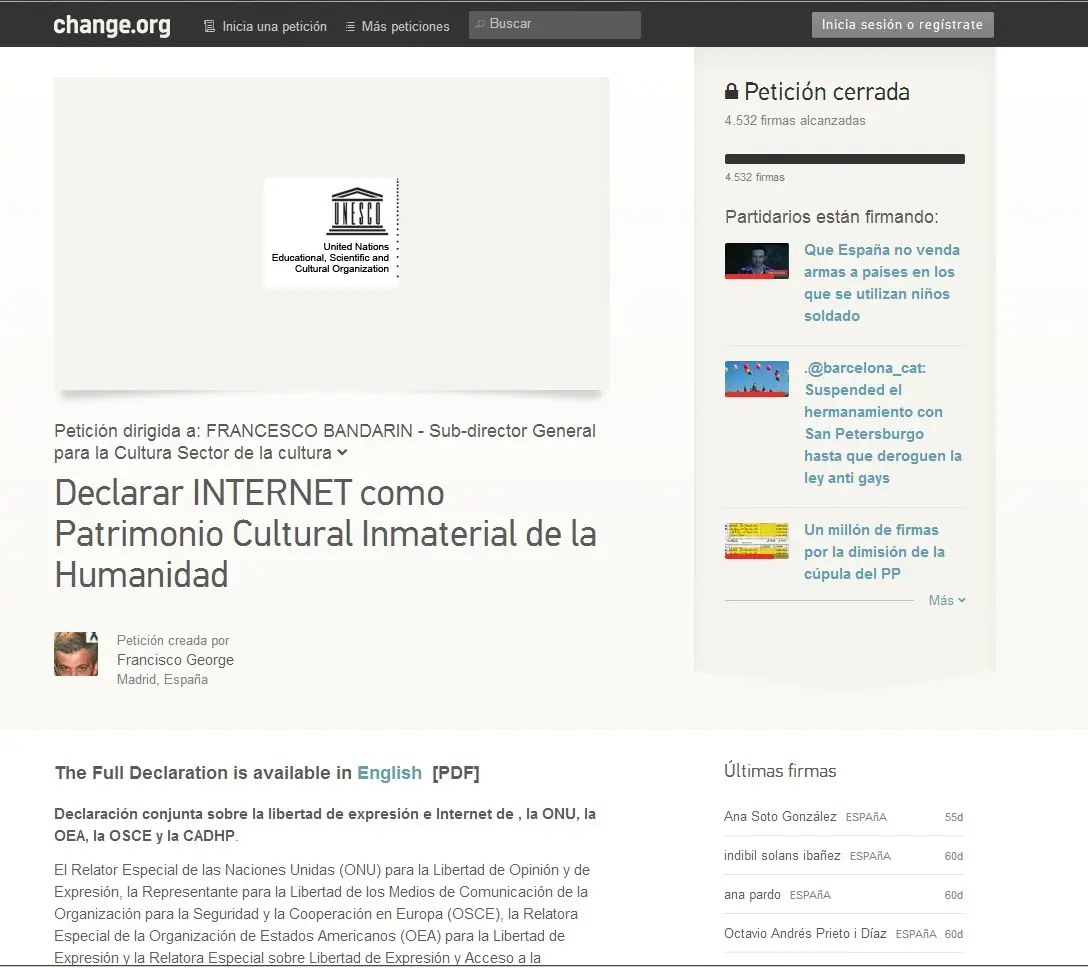Expand the petition recipients chevron
Viewport: 1088px width, 968px height.
[x=342, y=453]
